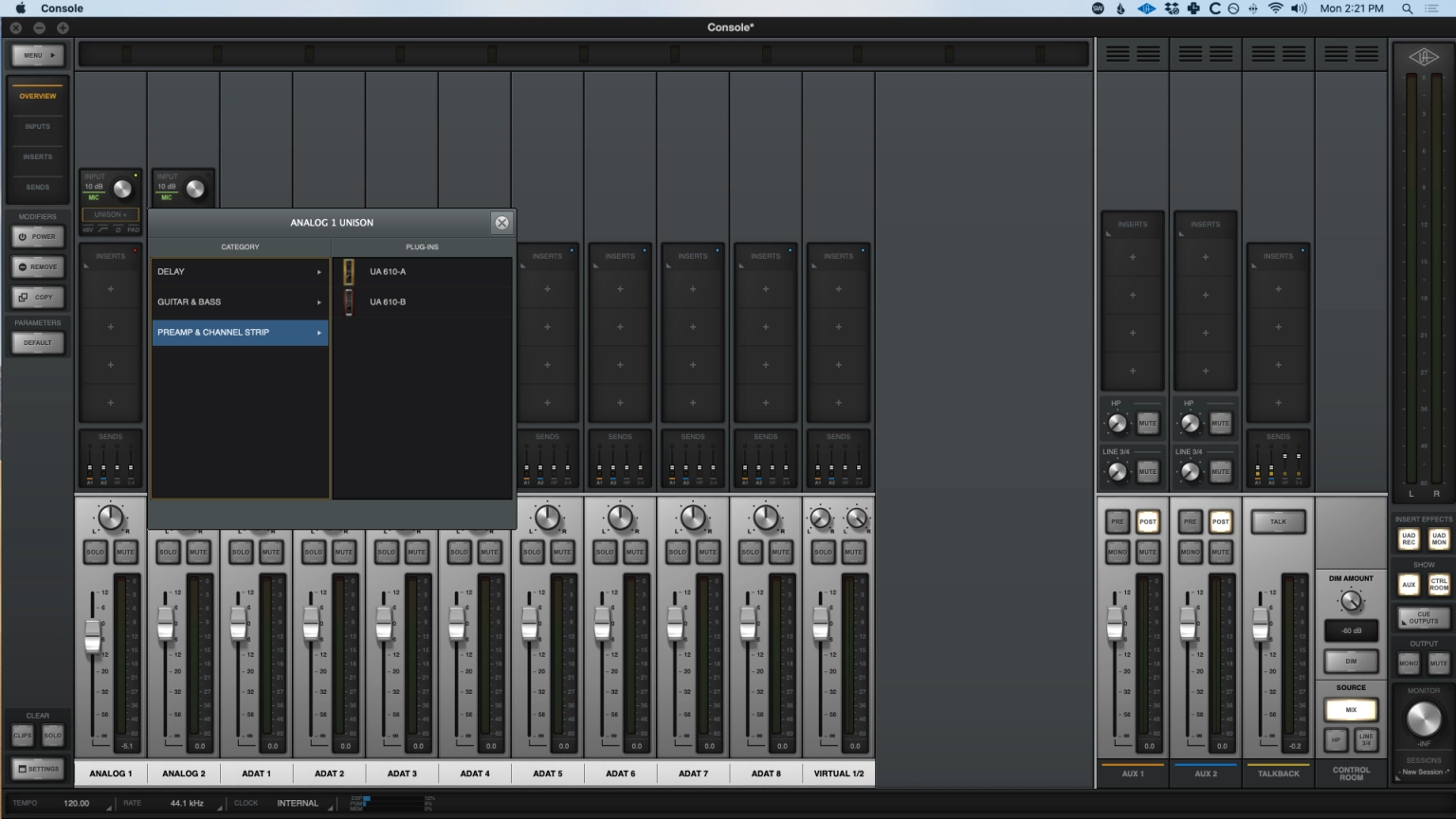
Task: Click the COPY modifier button
Action: click(38, 298)
